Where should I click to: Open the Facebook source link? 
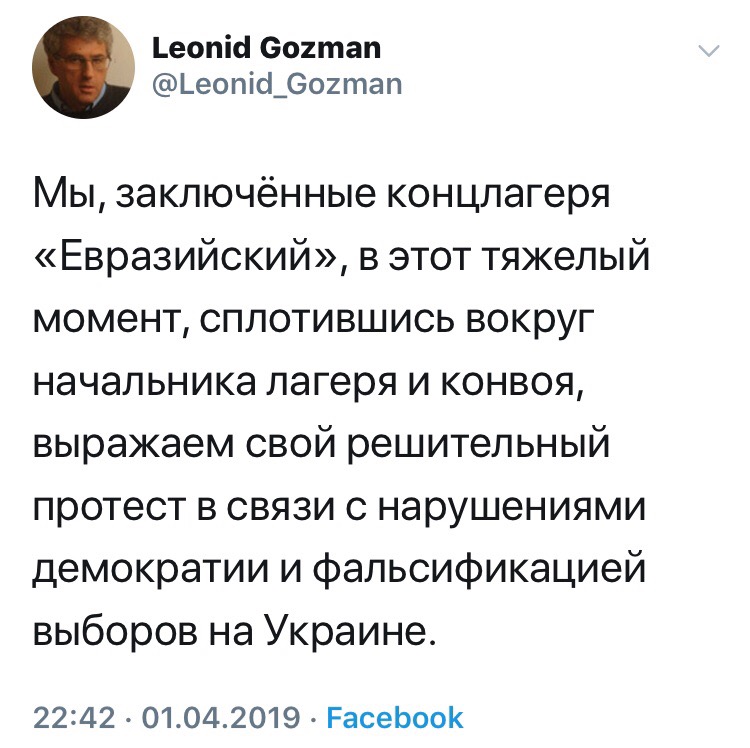click(x=396, y=717)
